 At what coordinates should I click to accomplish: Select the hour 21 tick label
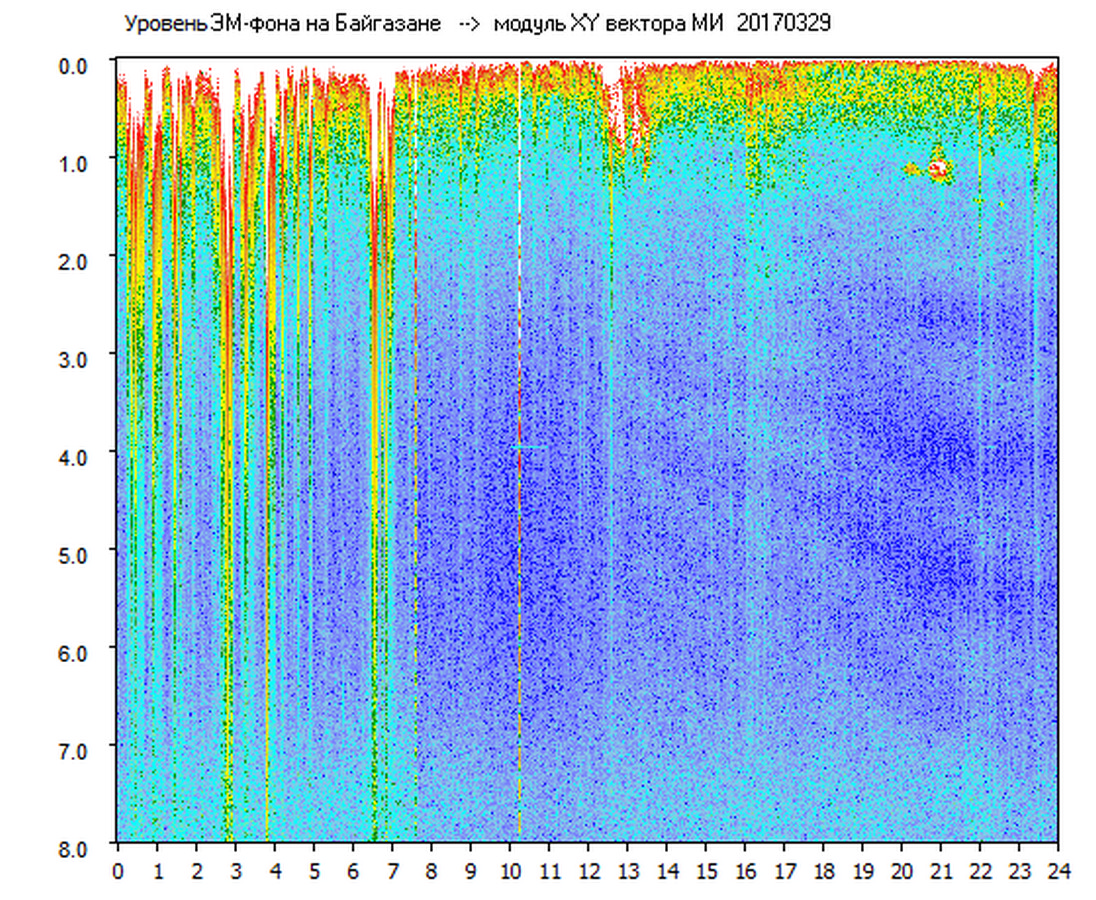(x=941, y=871)
